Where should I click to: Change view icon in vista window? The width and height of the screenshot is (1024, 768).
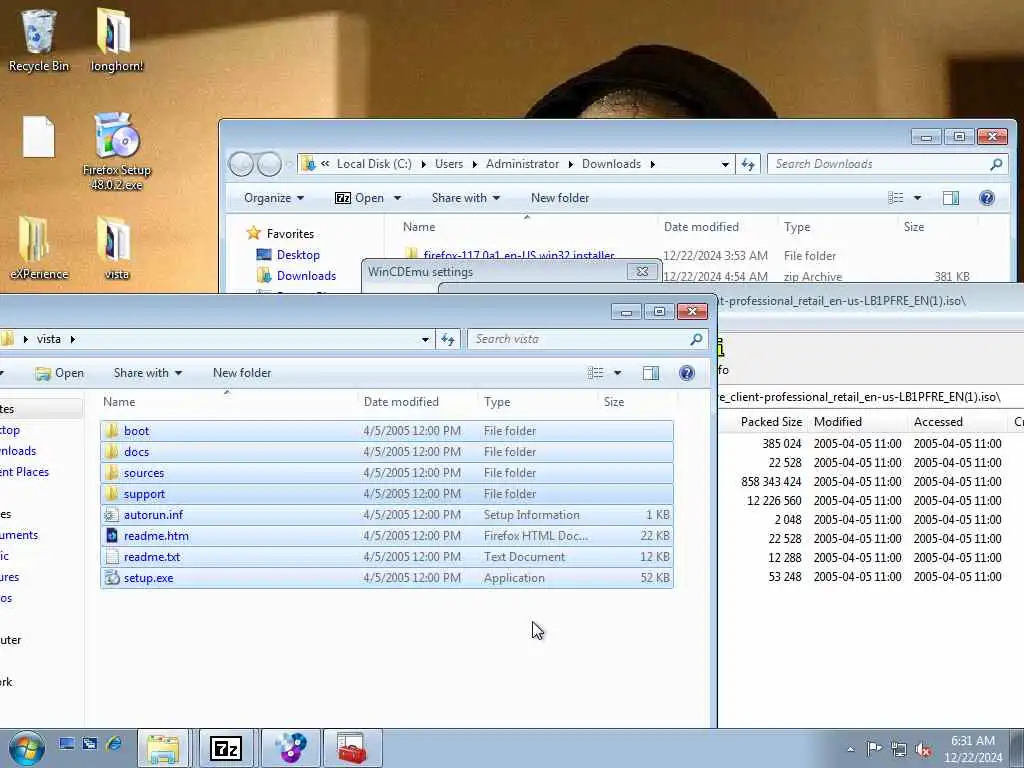pos(596,373)
